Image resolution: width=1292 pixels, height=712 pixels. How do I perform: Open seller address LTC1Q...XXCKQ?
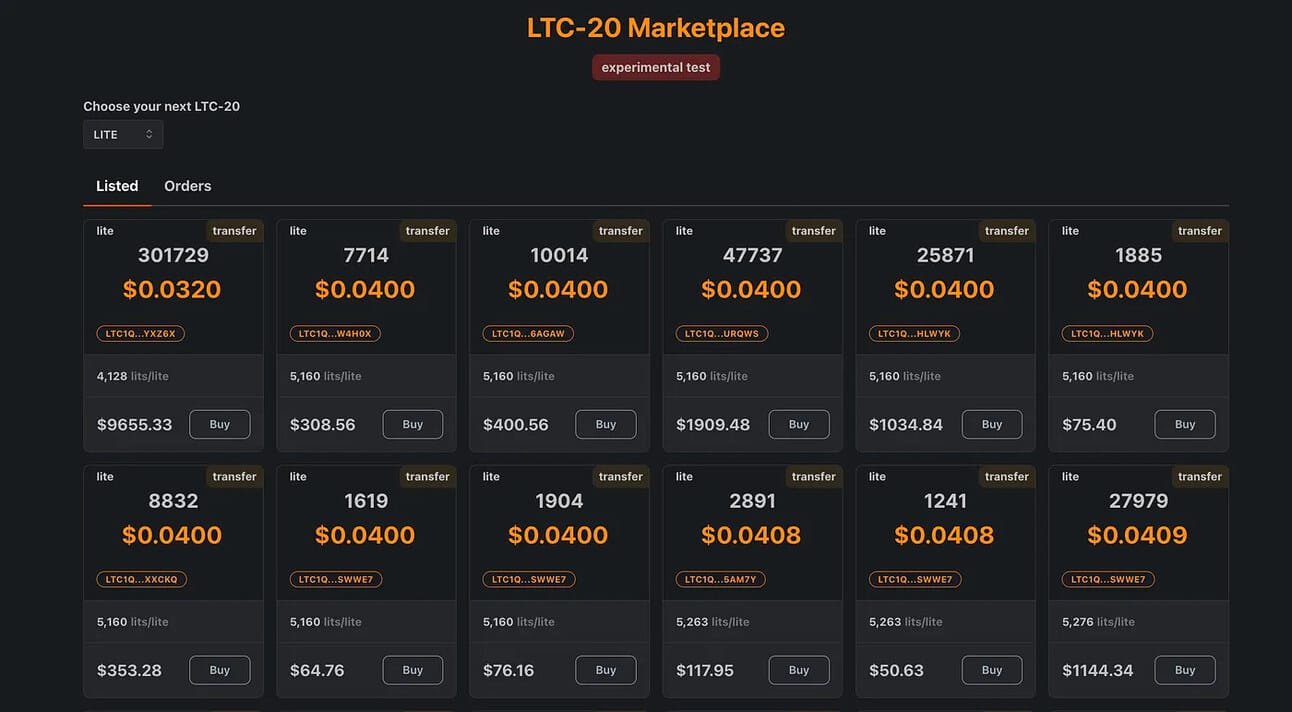[141, 579]
